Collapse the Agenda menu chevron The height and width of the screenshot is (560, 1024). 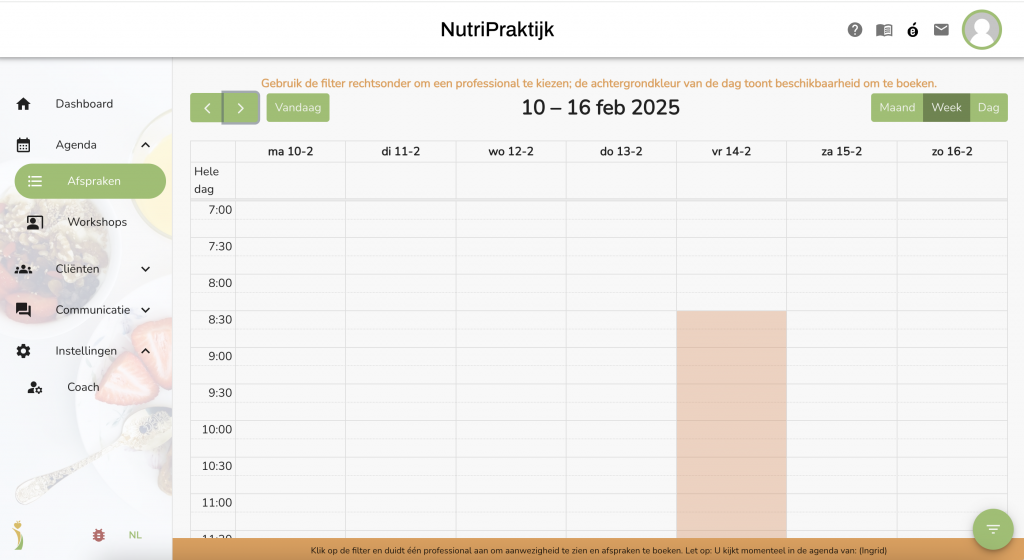pyautogui.click(x=145, y=145)
